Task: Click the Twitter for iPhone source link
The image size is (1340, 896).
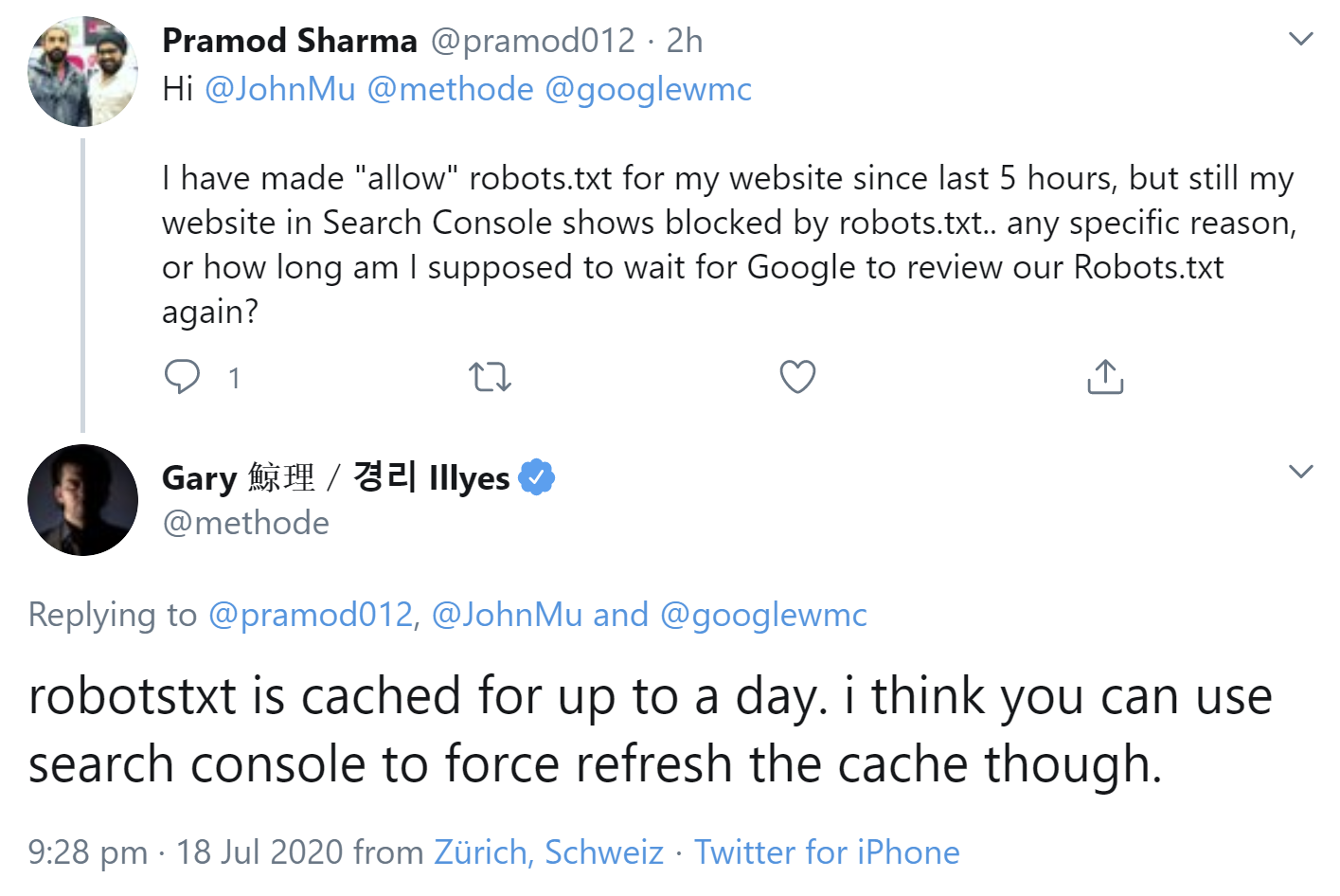Action: point(827,851)
